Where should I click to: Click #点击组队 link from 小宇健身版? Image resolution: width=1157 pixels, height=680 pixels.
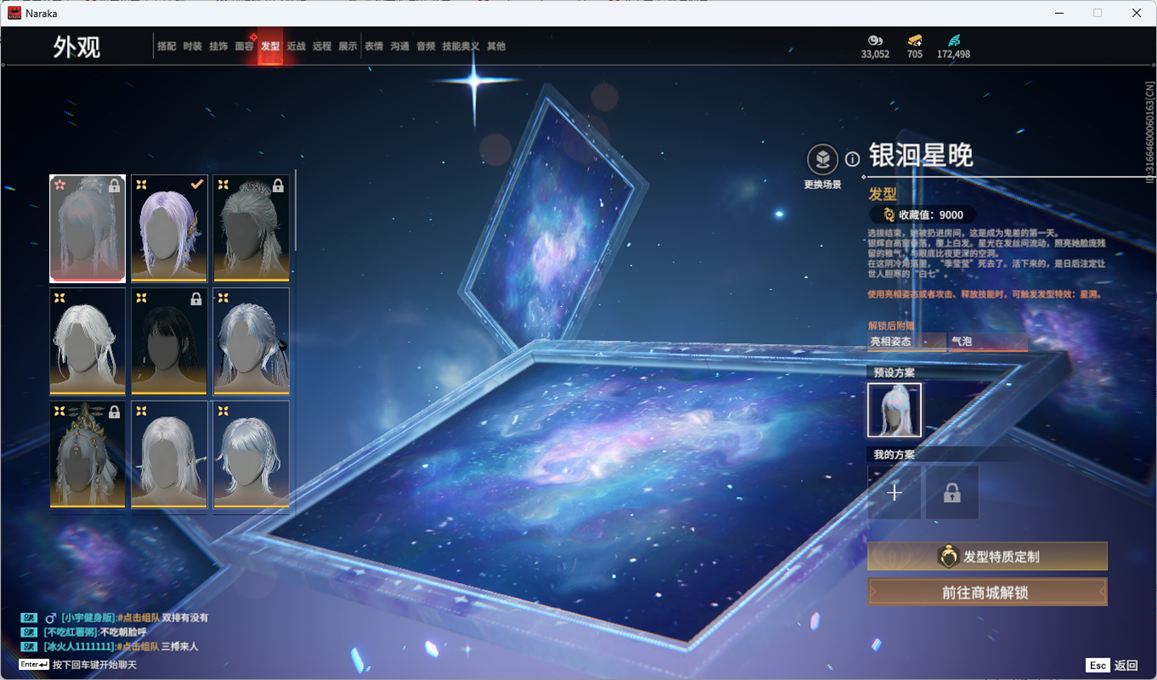pos(138,617)
